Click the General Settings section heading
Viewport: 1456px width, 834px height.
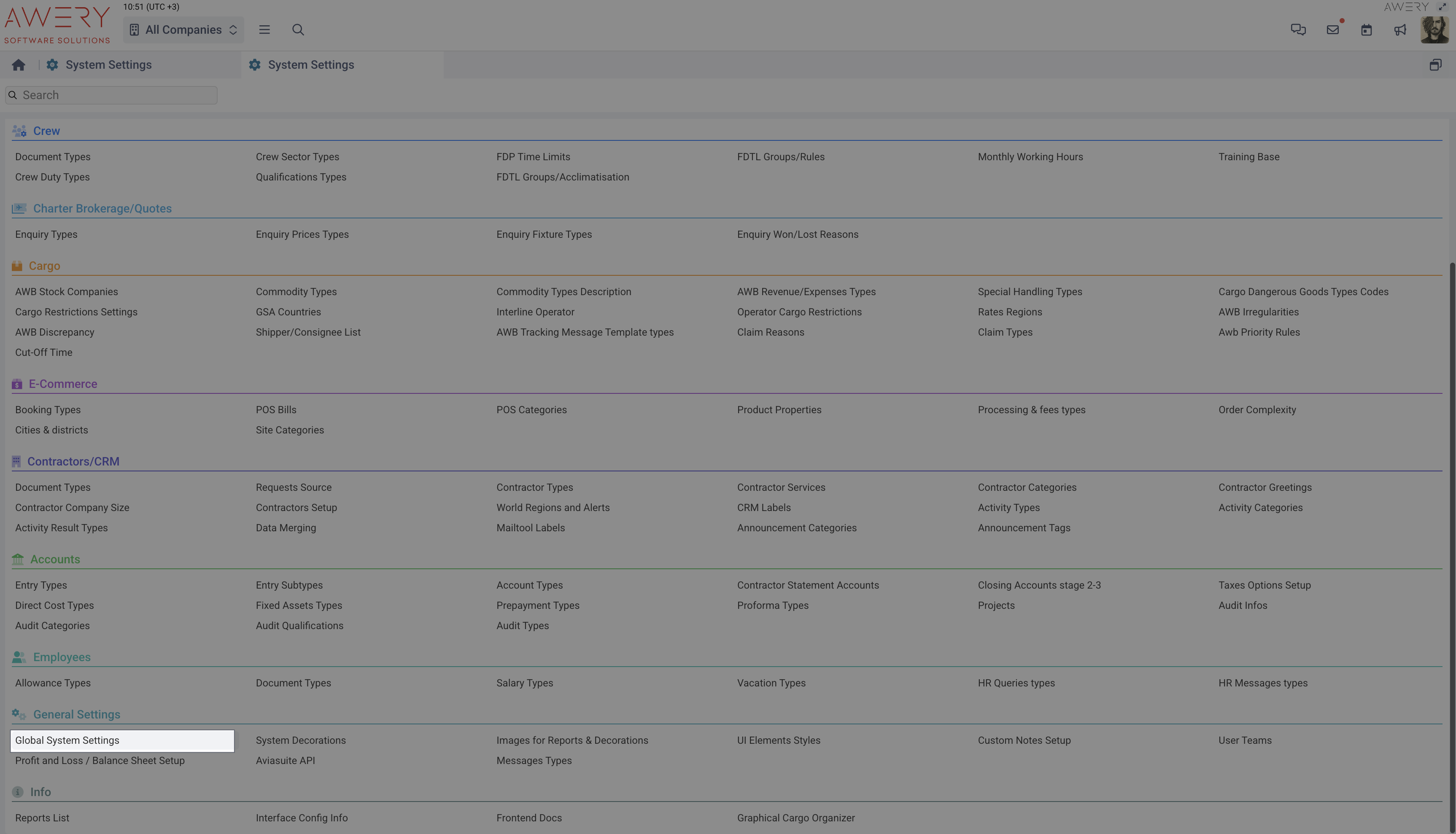76,714
